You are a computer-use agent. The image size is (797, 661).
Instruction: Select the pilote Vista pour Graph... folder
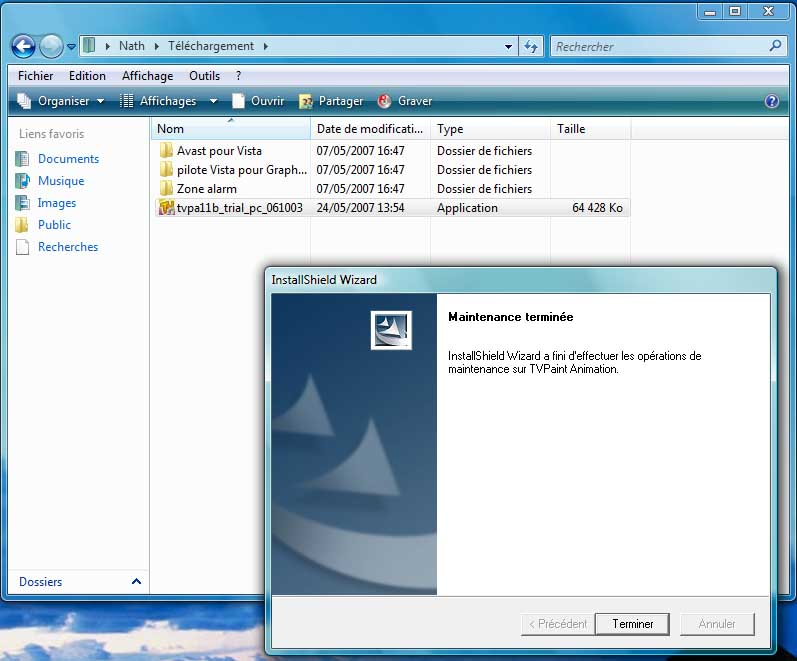tap(242, 170)
